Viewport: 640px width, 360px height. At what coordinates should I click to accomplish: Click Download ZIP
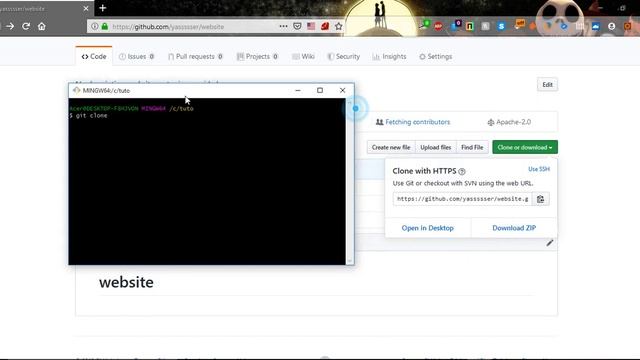(514, 228)
